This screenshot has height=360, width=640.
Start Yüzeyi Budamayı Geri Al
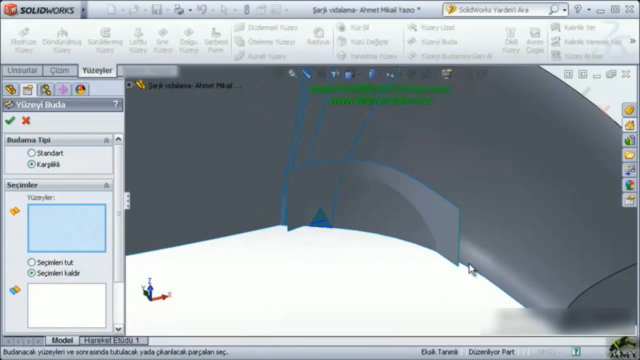coord(450,56)
